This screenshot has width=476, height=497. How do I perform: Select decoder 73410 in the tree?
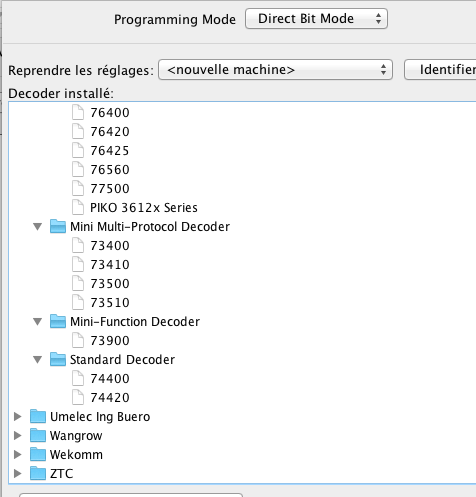point(110,265)
